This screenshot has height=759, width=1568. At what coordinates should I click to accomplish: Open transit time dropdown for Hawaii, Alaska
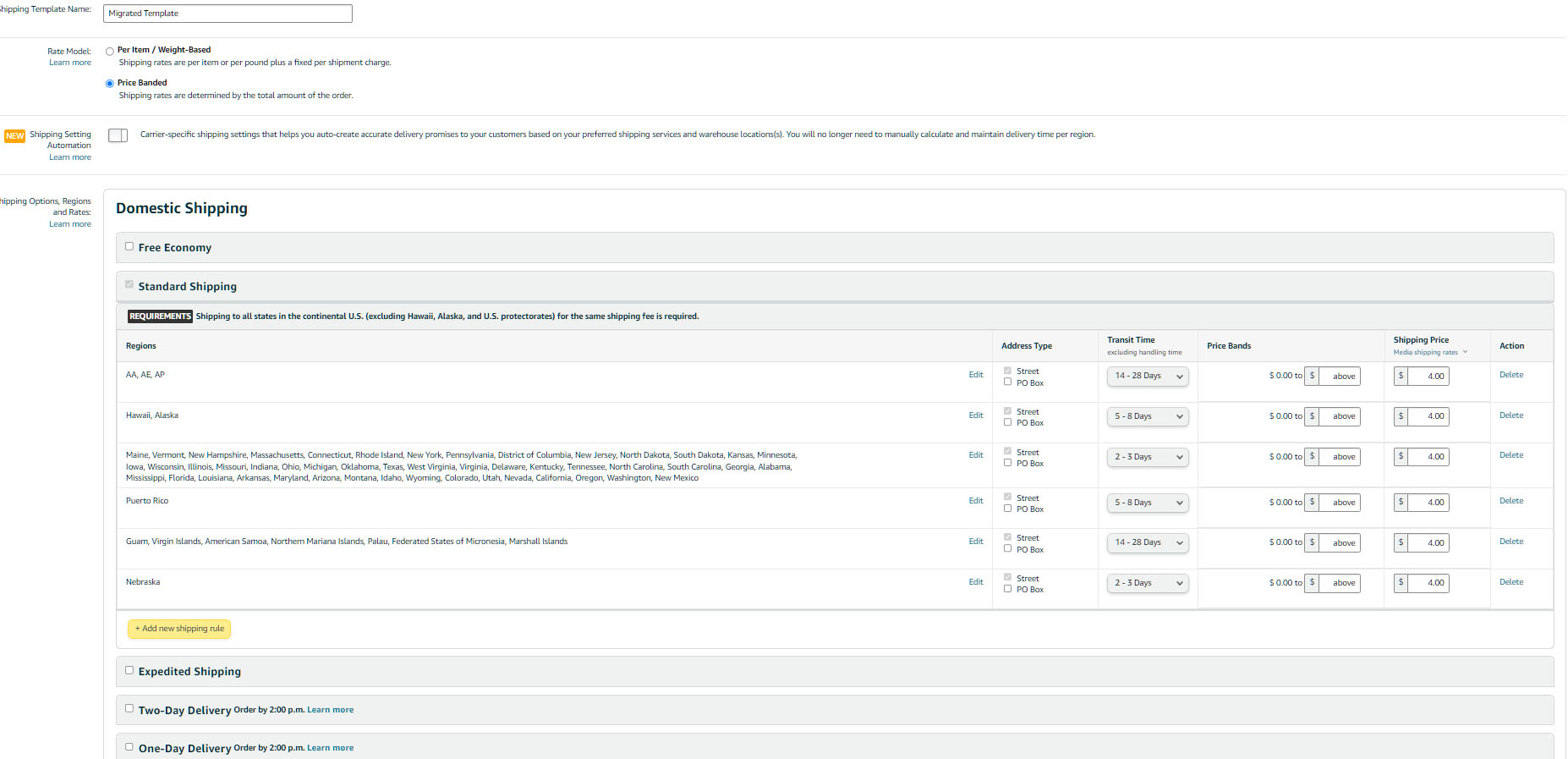coord(1148,416)
